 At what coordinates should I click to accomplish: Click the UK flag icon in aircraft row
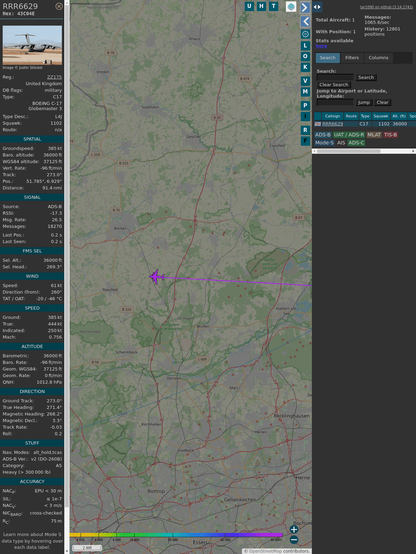pos(318,124)
